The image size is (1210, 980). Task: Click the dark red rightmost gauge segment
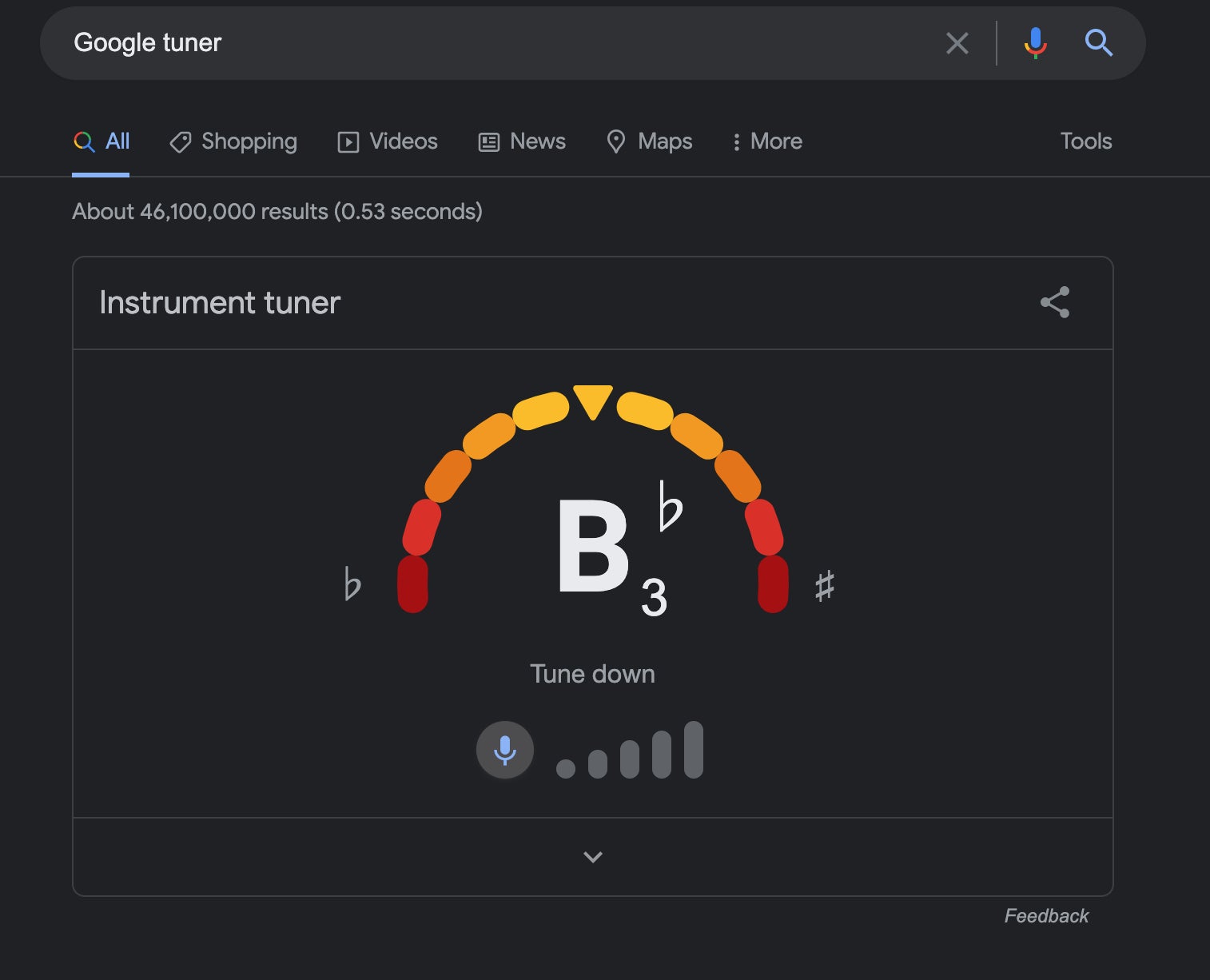pos(773,584)
